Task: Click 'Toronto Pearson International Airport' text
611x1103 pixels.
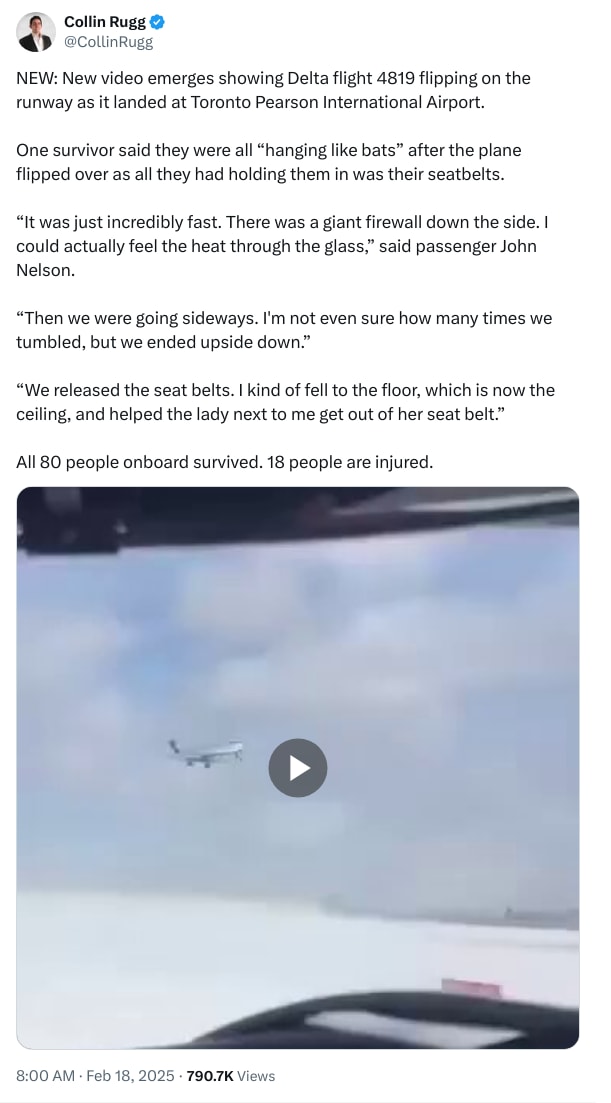Action: click(338, 101)
